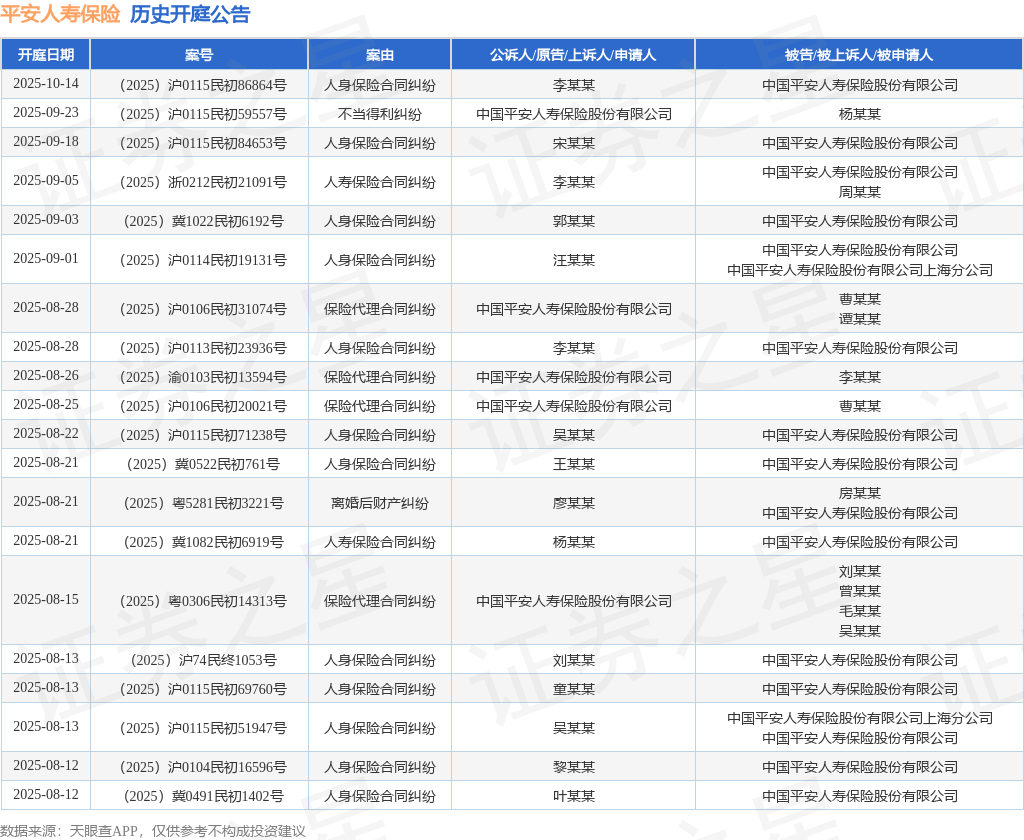Click defendant 周某某
This screenshot has width=1024, height=840.
859,192
